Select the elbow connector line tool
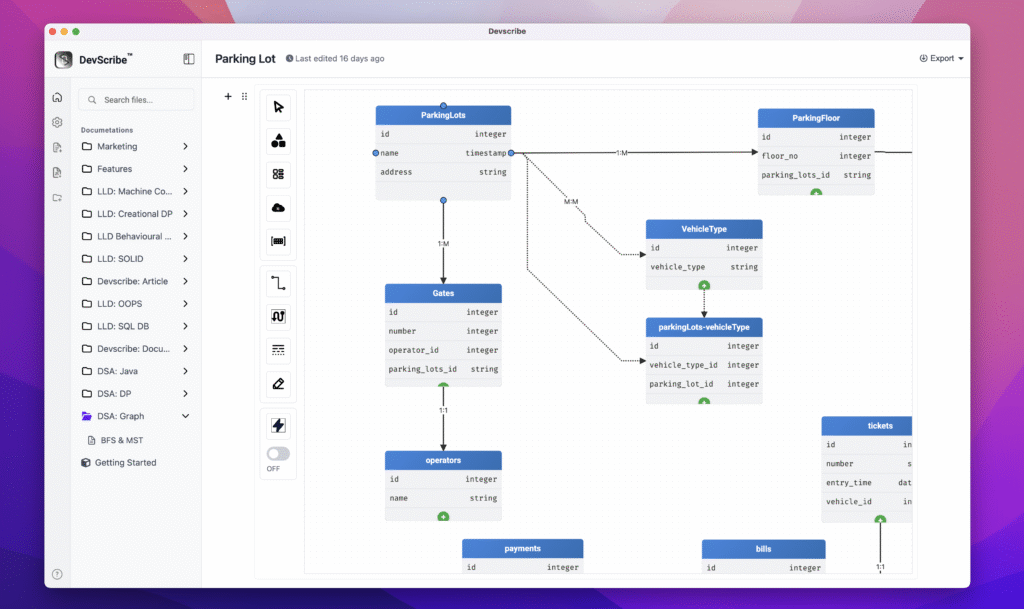1024x609 pixels. coord(278,283)
